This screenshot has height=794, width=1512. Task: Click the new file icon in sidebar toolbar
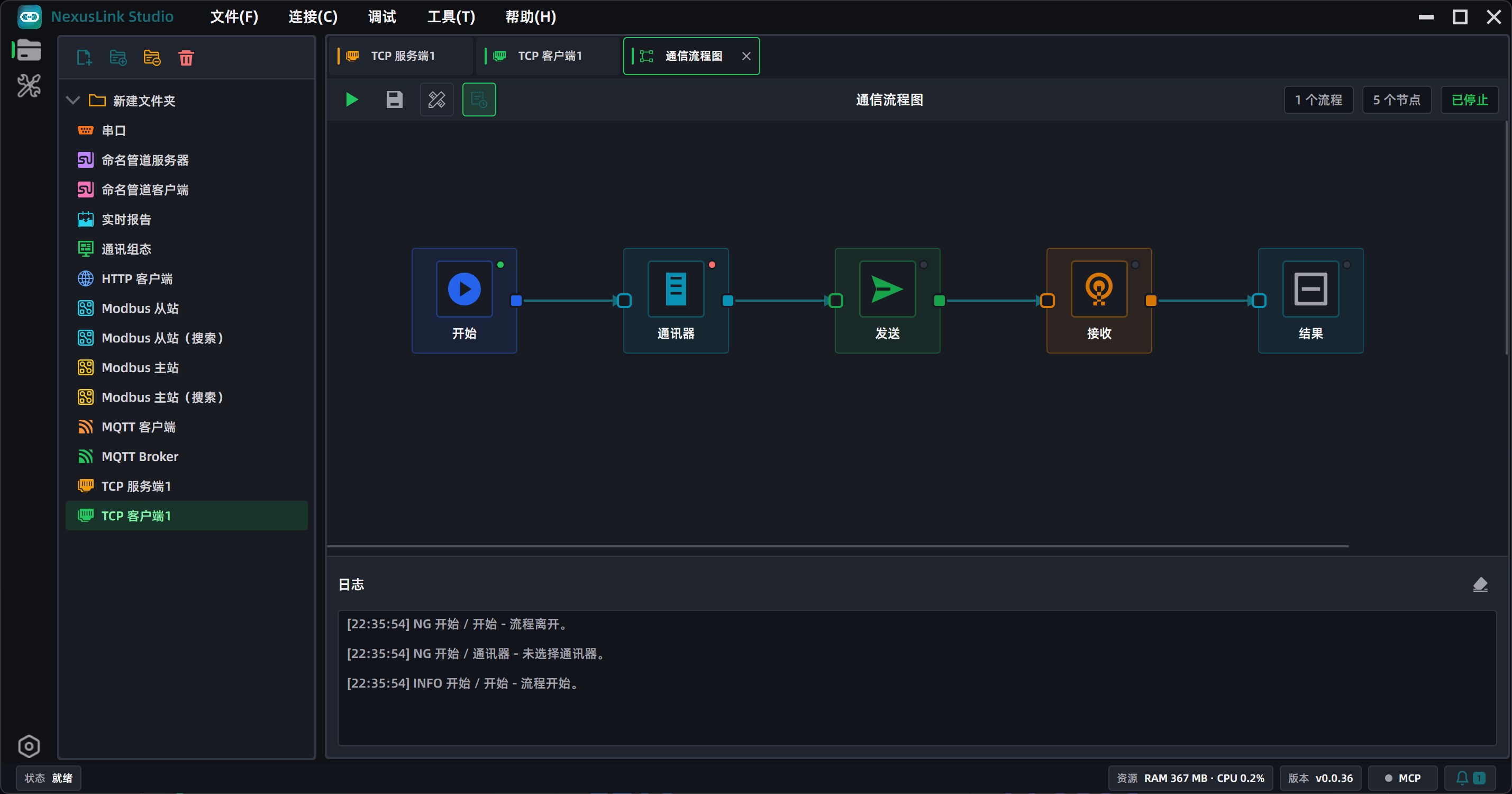(85, 58)
